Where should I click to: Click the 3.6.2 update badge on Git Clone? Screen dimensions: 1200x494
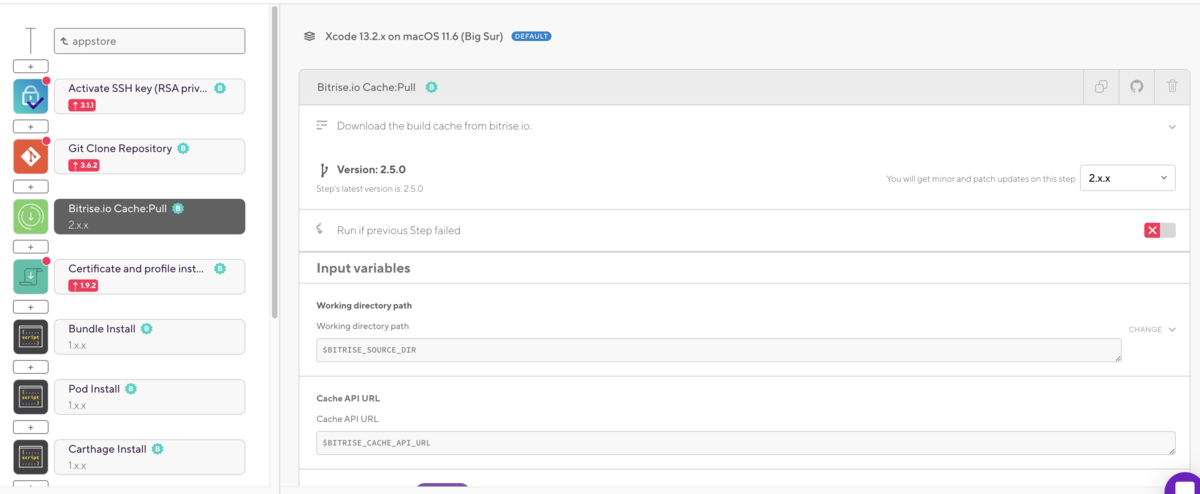(83, 165)
